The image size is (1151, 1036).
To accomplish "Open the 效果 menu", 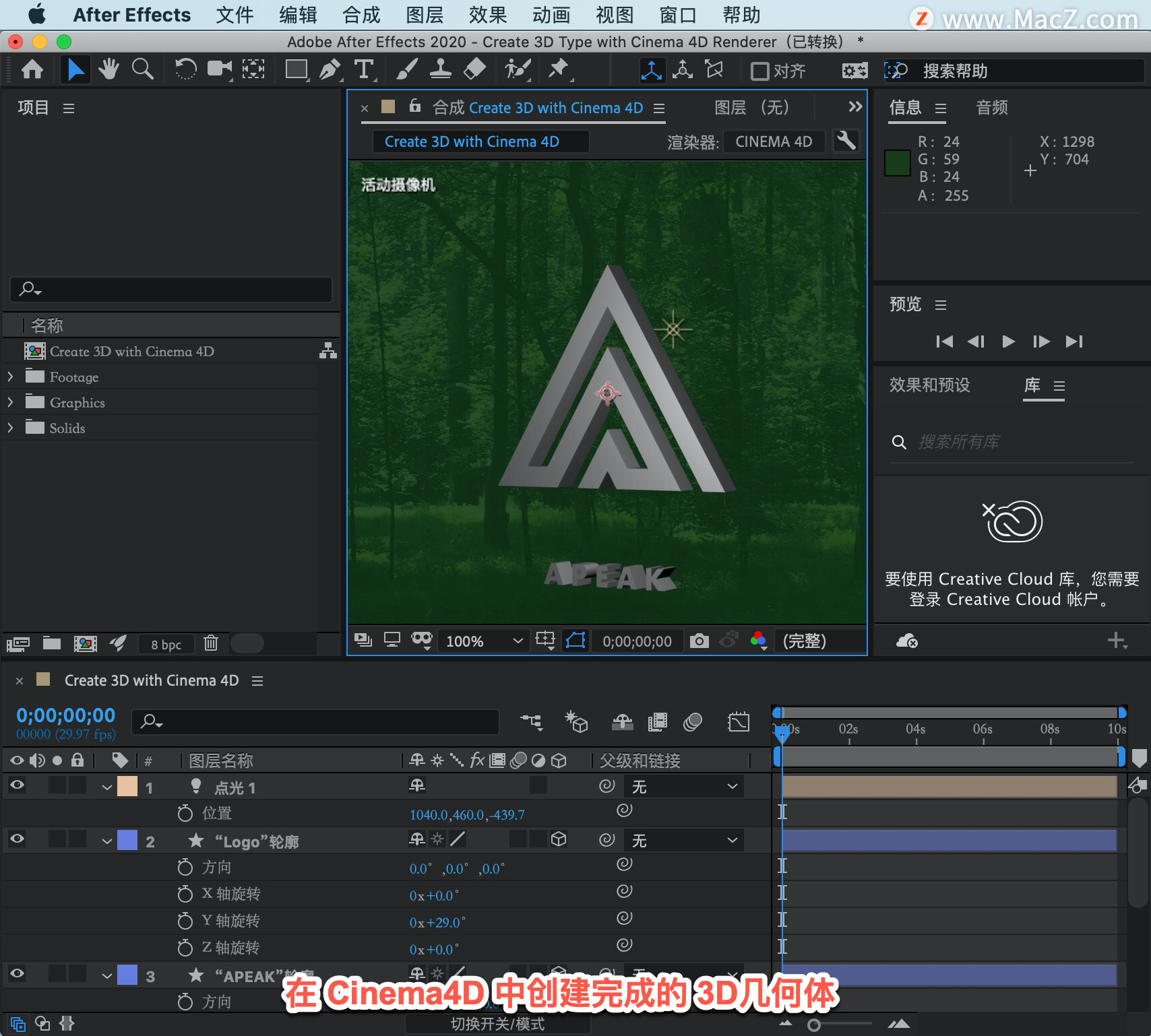I will pyautogui.click(x=488, y=15).
